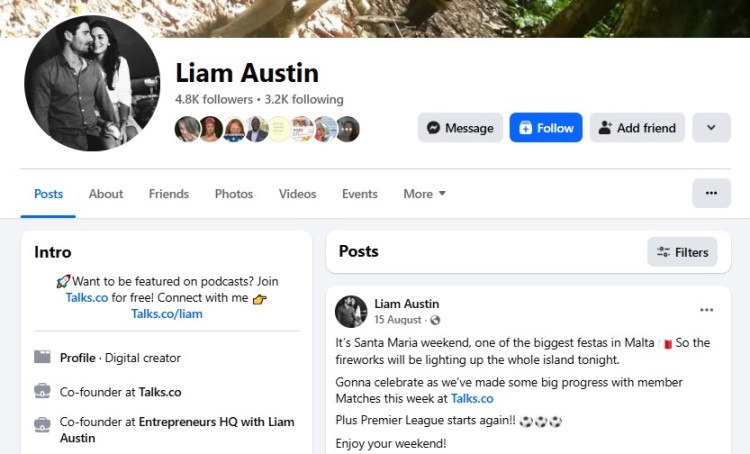Open Liam Austin's large profile picture
Screen dimensions: 750x454
[x=92, y=83]
